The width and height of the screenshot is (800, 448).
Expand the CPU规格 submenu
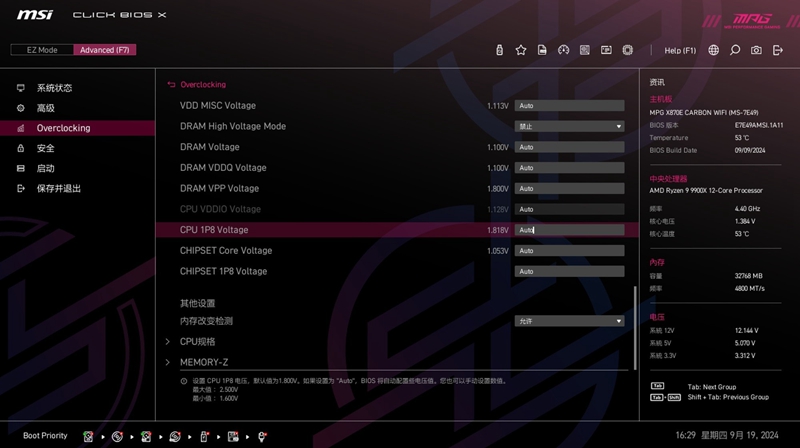(197, 342)
